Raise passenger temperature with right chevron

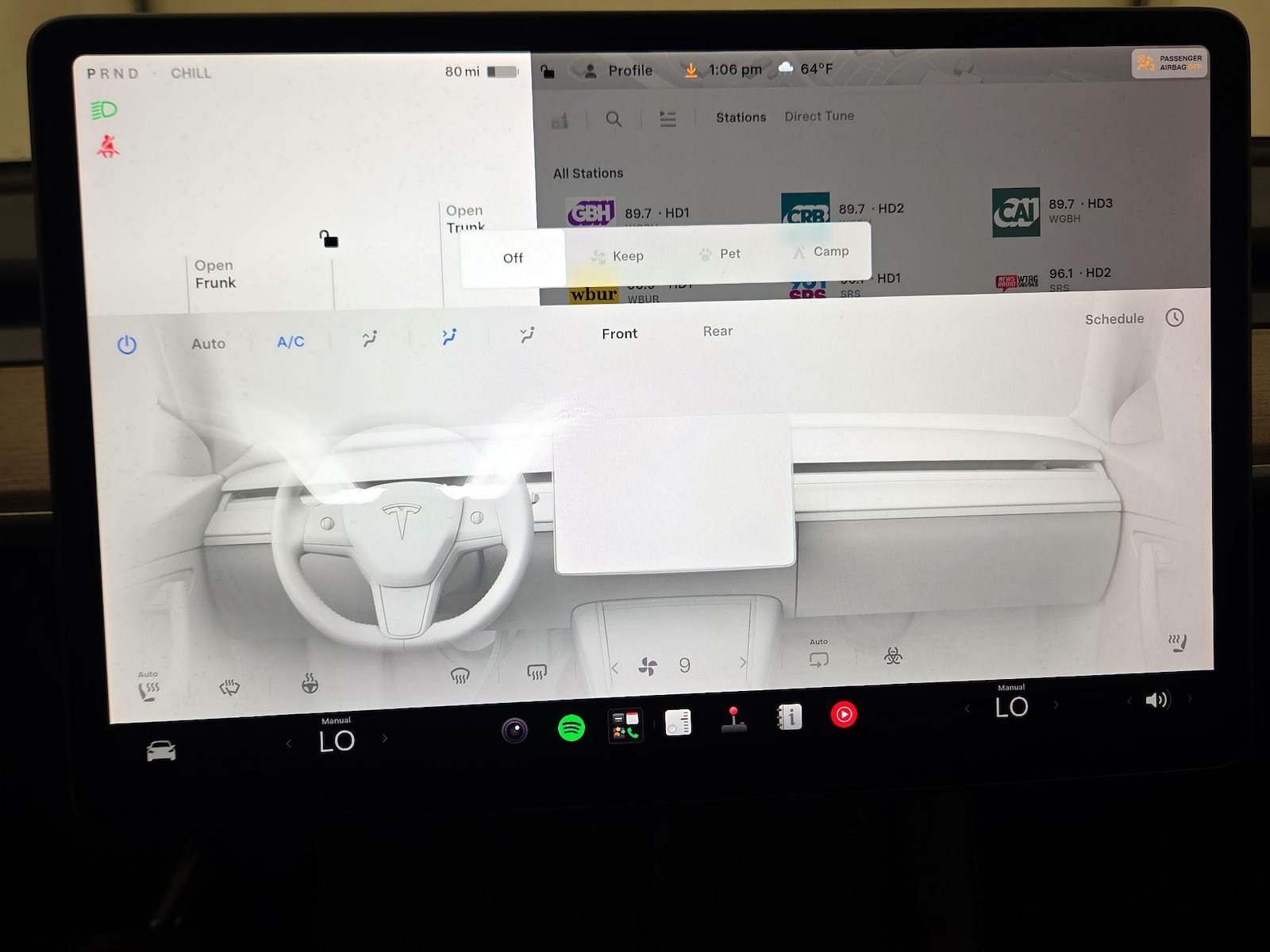click(x=1056, y=704)
